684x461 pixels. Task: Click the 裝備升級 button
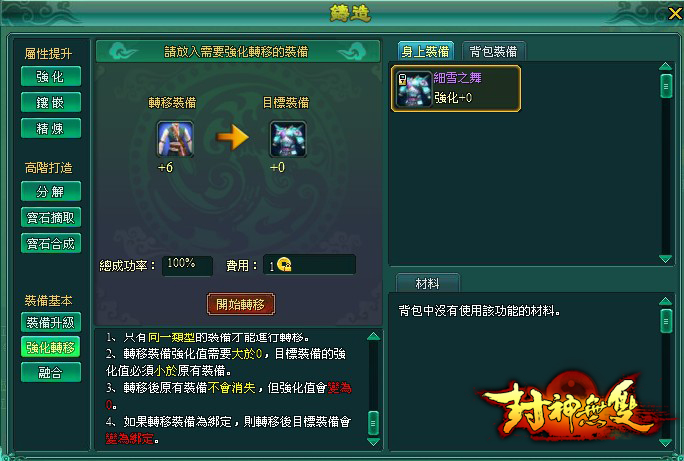[x=51, y=322]
